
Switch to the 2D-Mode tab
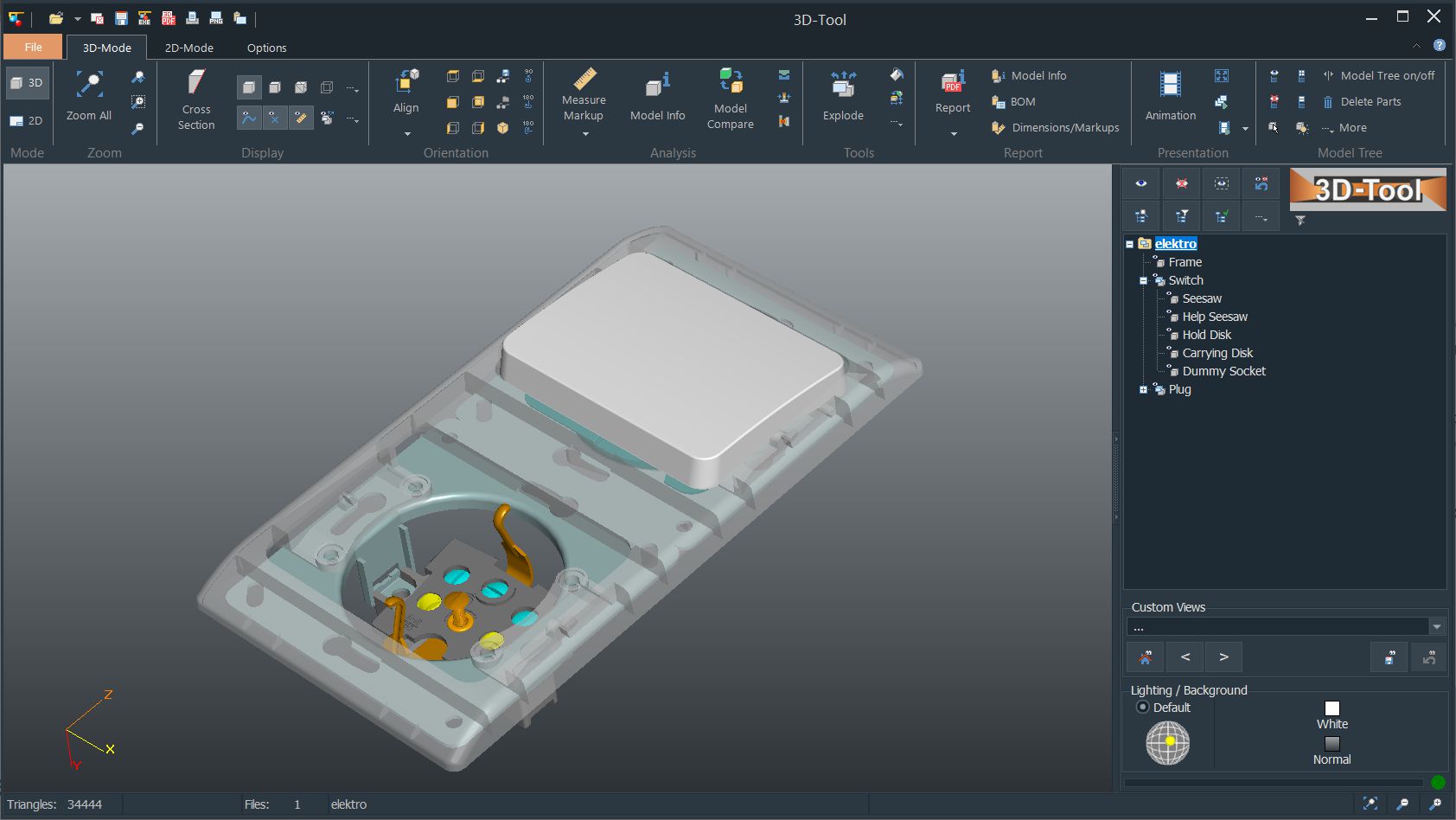click(x=188, y=48)
